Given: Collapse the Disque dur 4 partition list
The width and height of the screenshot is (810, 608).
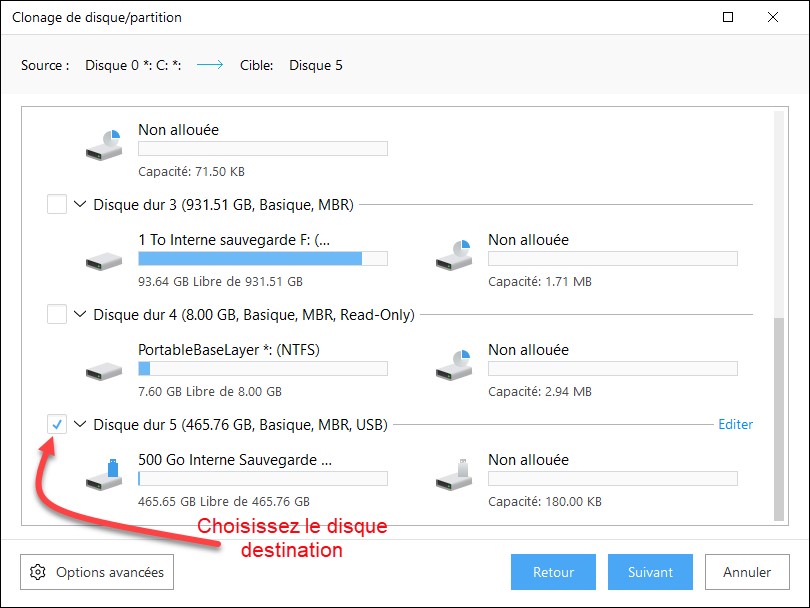Looking at the screenshot, I should tap(80, 315).
